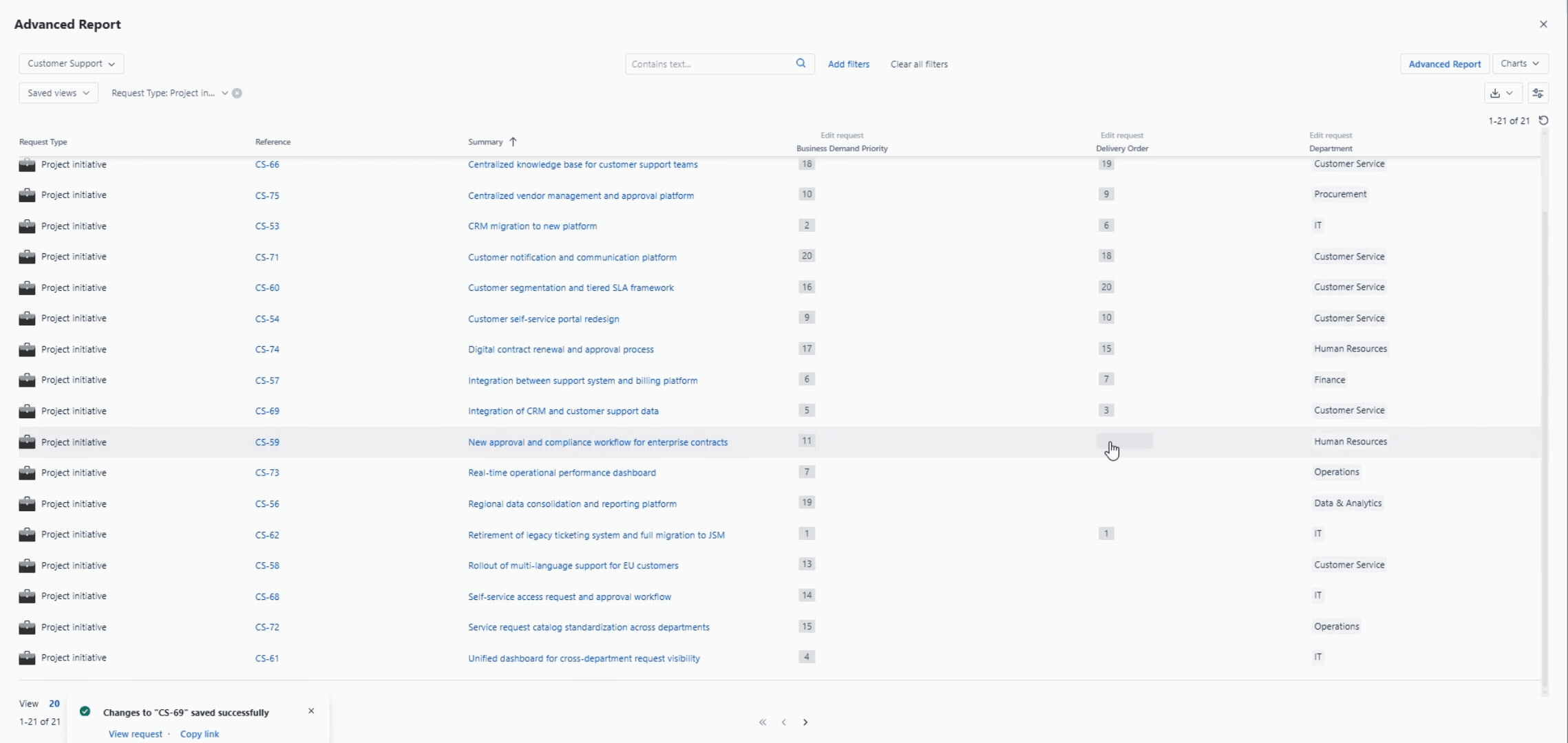1568x743 pixels.
Task: Go to previous page arrow
Action: pyautogui.click(x=784, y=722)
